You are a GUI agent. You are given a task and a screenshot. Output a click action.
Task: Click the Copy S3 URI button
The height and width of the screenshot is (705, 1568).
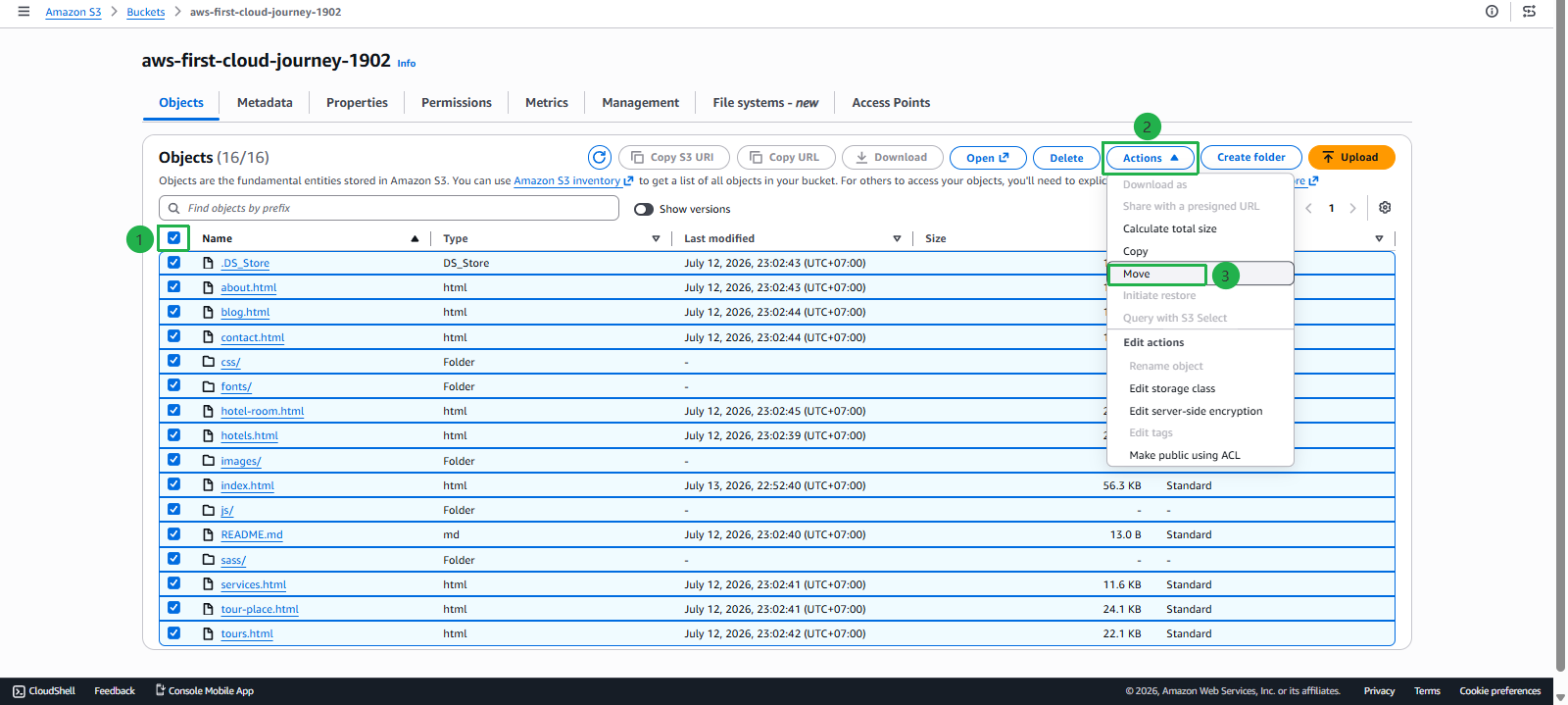674,157
